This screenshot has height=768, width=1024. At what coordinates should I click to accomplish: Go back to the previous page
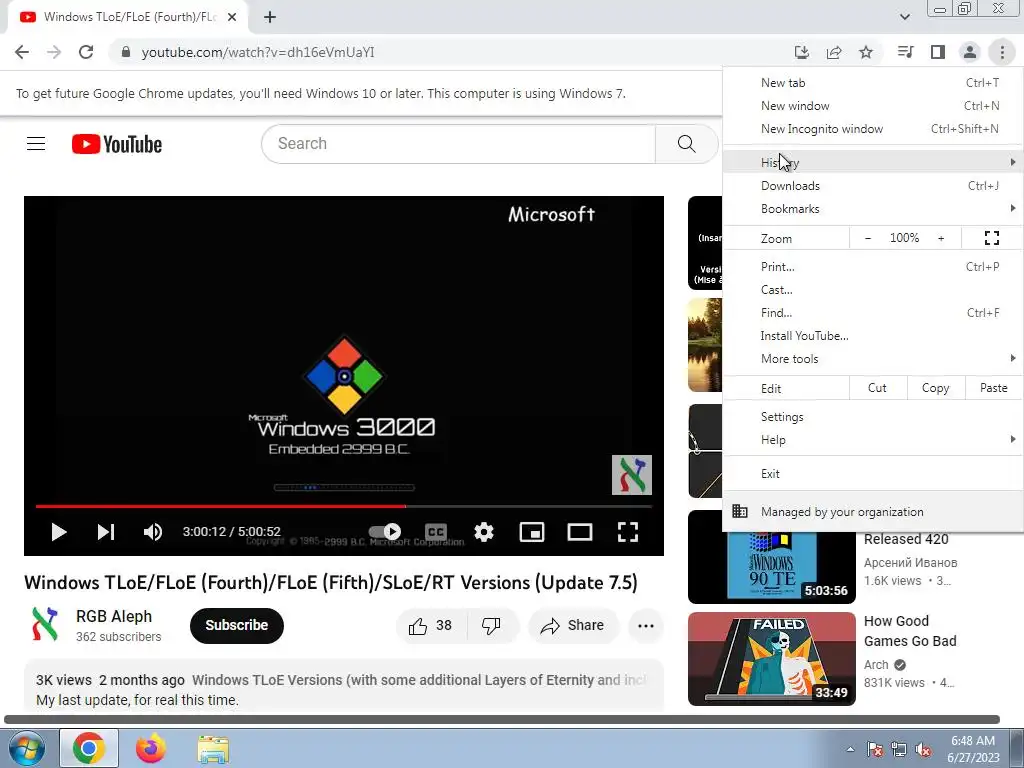click(22, 52)
